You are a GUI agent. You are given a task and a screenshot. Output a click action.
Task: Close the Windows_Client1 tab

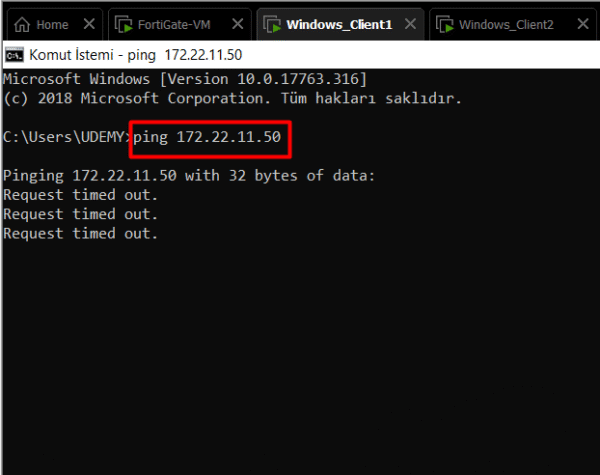[407, 23]
